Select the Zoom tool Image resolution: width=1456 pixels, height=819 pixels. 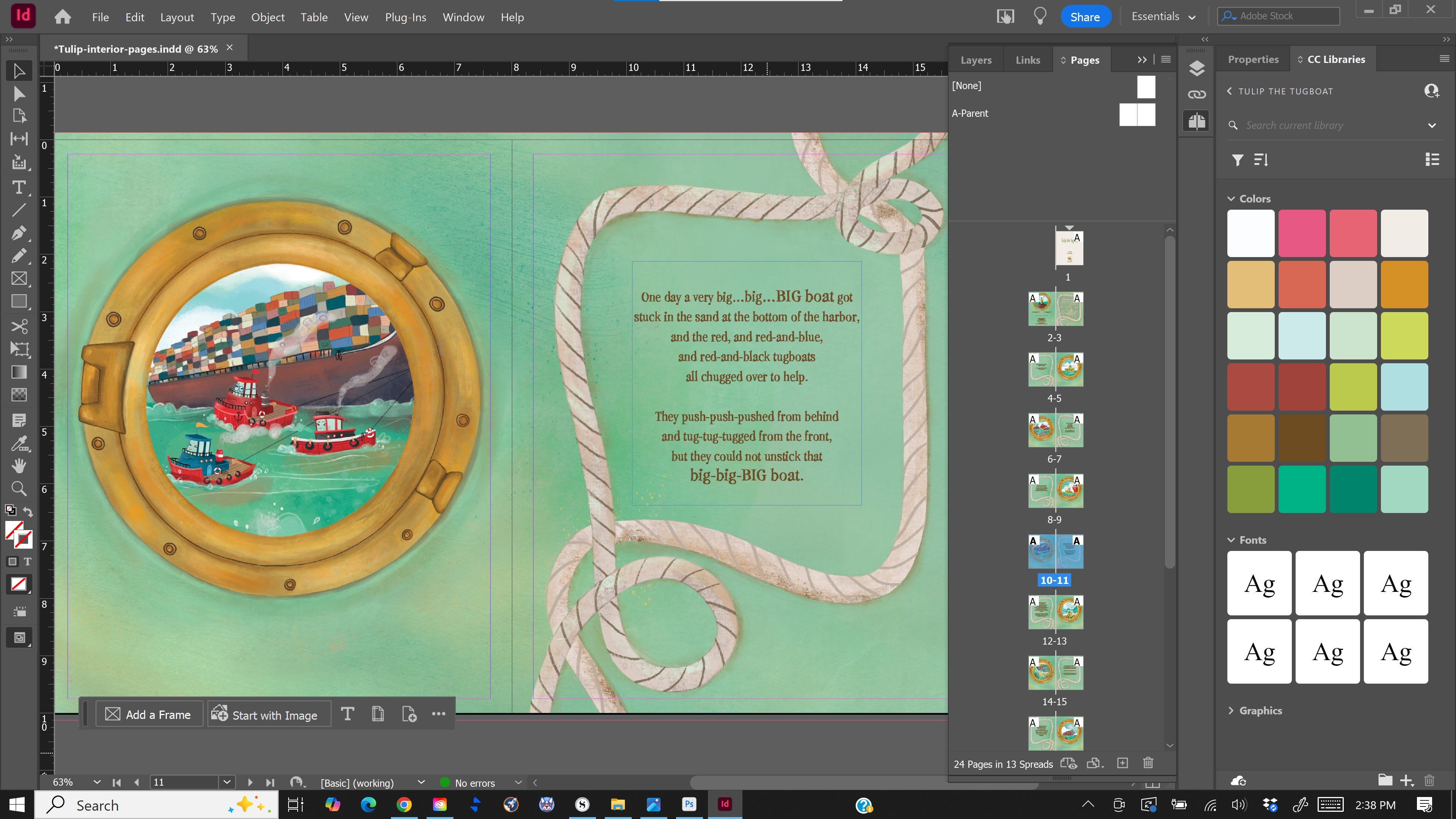pos(19,488)
